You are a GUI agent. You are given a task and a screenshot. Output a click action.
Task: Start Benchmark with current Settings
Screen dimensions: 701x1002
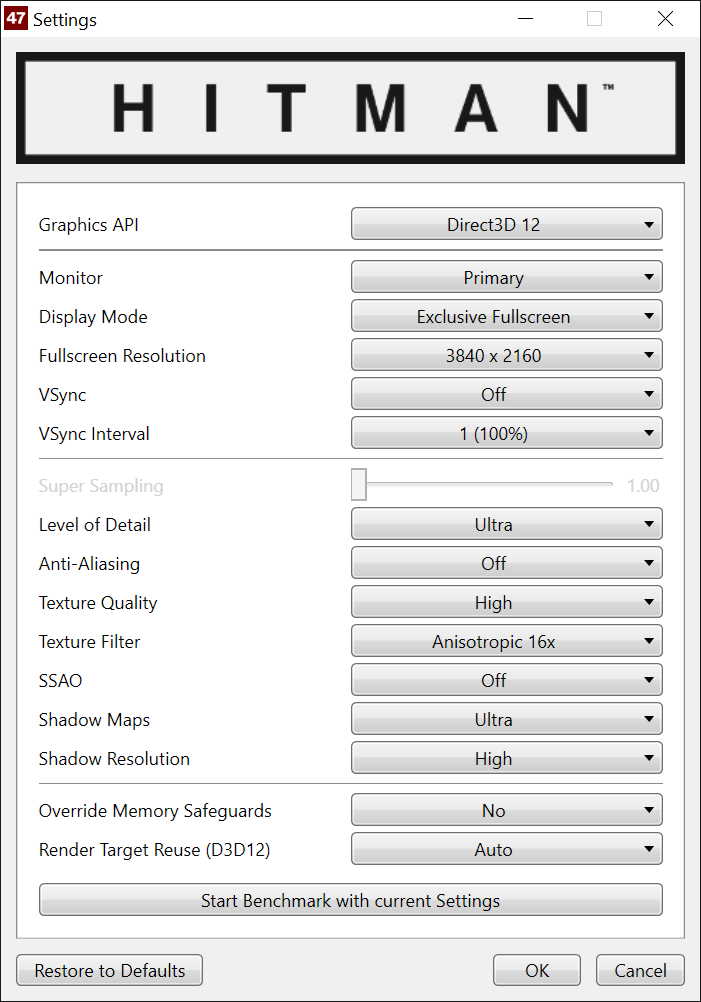point(350,900)
